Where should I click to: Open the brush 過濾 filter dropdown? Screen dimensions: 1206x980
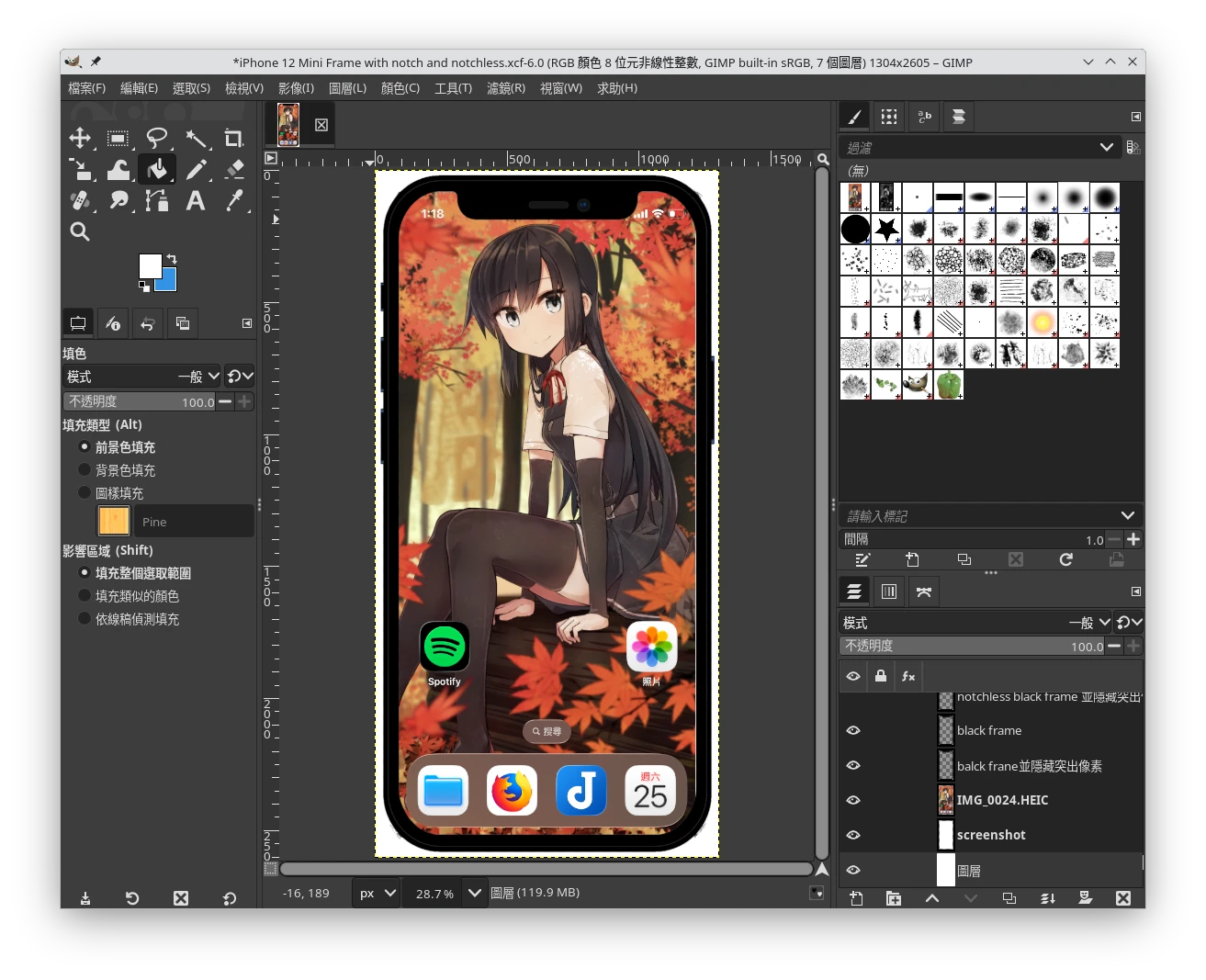tap(980, 147)
